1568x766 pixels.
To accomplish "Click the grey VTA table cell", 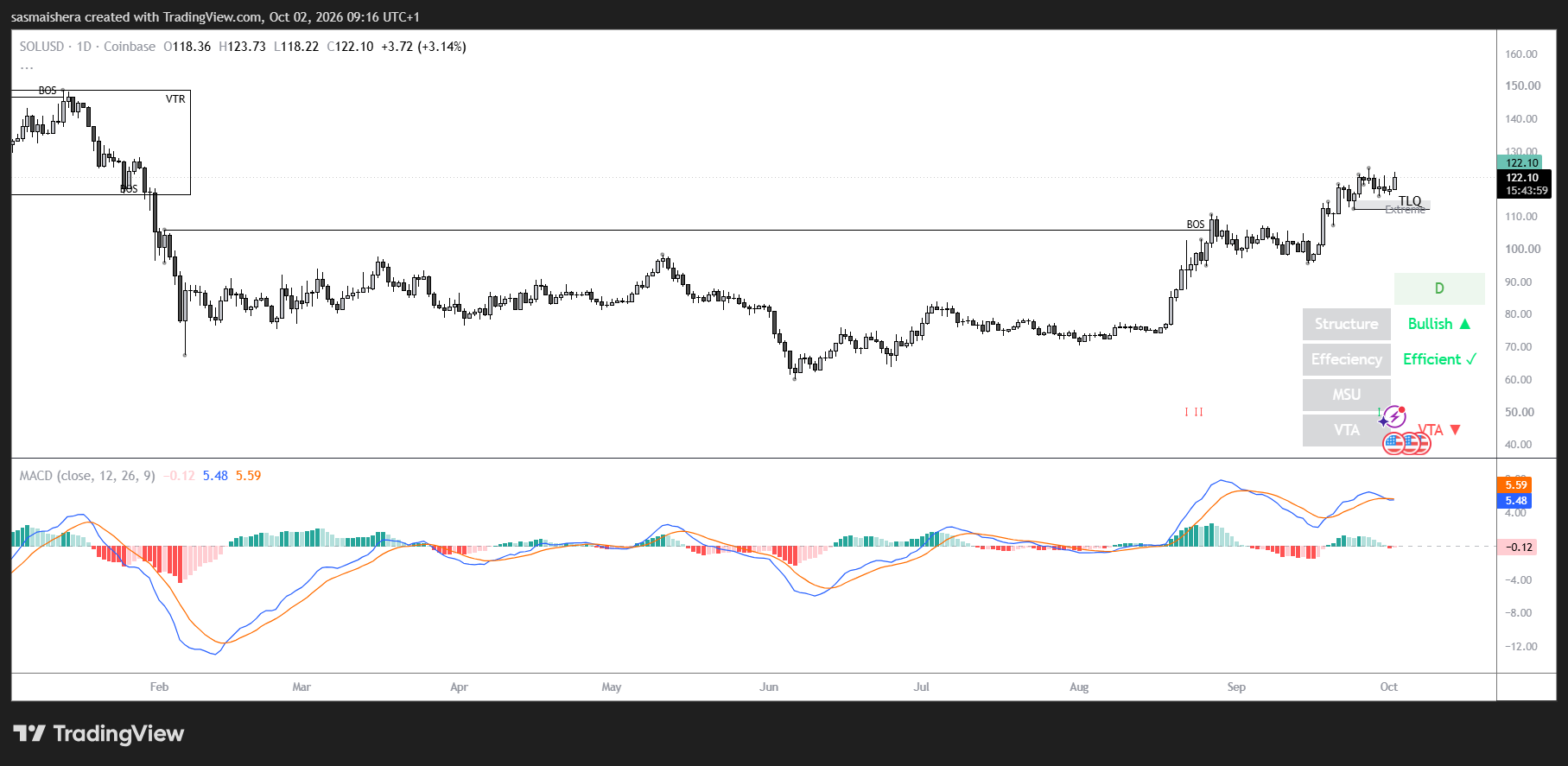I will [x=1347, y=430].
